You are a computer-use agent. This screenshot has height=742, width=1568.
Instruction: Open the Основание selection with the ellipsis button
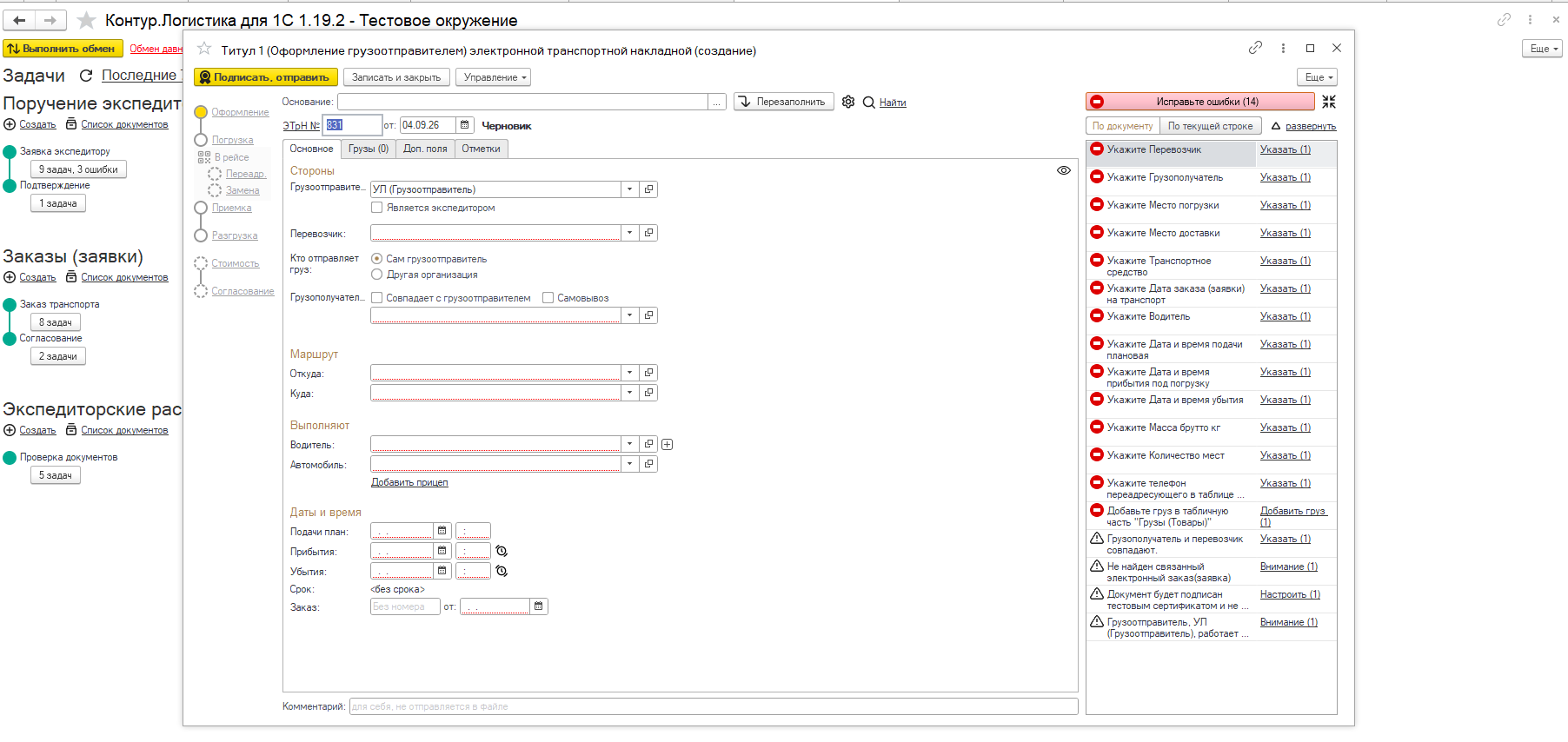coord(717,102)
